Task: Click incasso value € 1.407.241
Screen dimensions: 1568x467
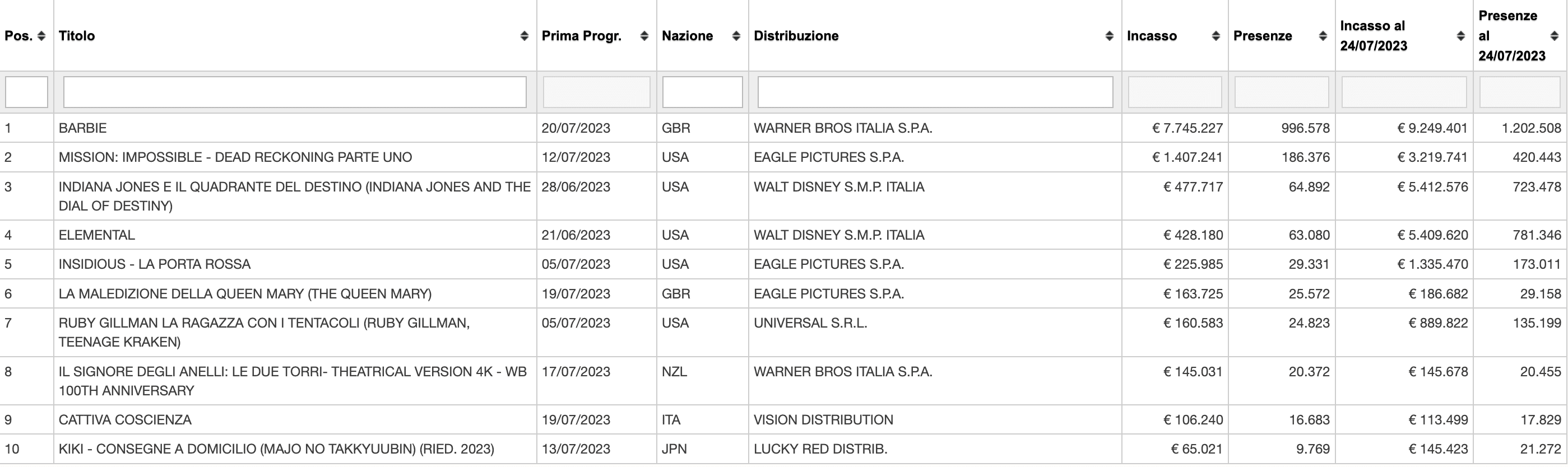Action: coord(1187,157)
